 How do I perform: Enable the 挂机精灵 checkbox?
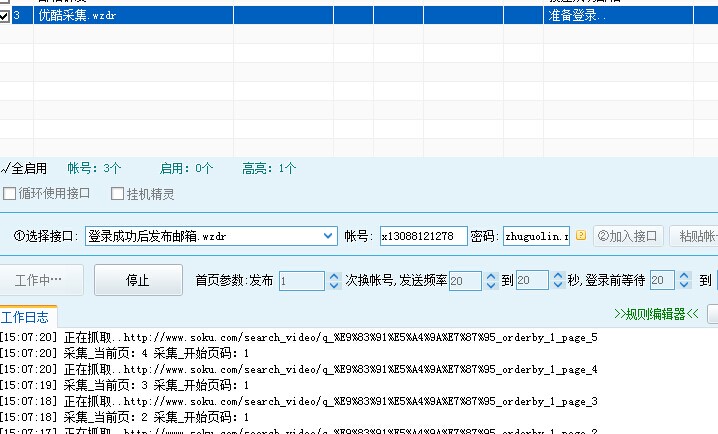tap(118, 194)
